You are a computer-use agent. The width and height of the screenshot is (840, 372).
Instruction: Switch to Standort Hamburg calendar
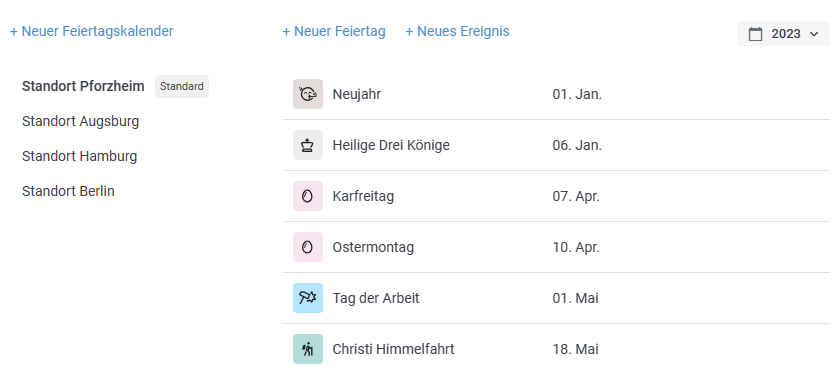coord(79,156)
